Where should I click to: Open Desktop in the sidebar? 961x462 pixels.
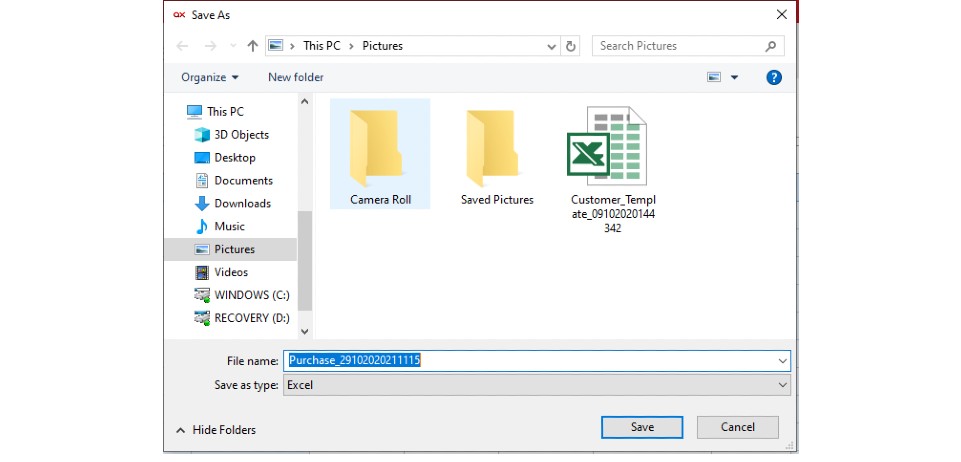[x=225, y=157]
